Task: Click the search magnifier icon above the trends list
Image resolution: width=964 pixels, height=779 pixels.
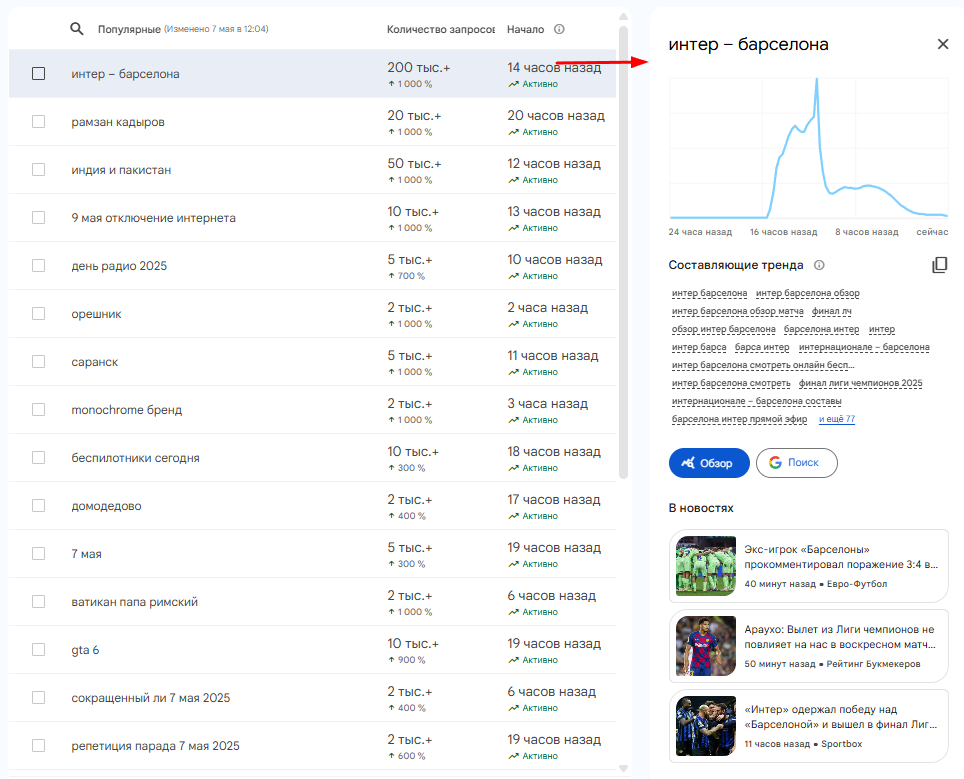Action: point(76,29)
